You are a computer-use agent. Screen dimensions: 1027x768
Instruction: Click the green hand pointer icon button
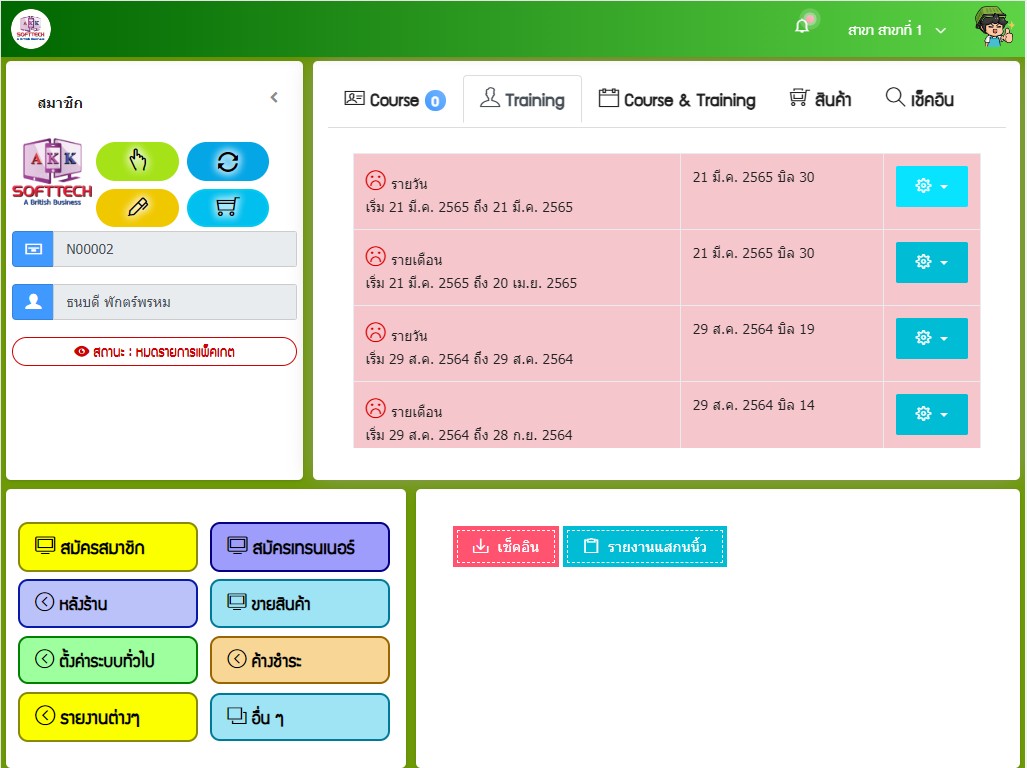click(137, 162)
